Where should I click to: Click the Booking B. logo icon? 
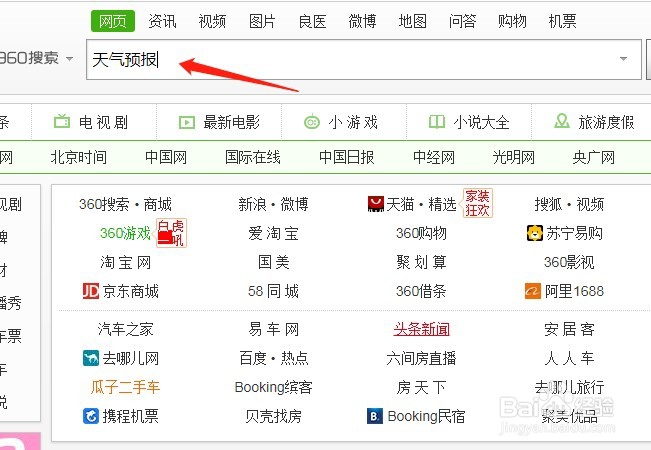(x=375, y=416)
